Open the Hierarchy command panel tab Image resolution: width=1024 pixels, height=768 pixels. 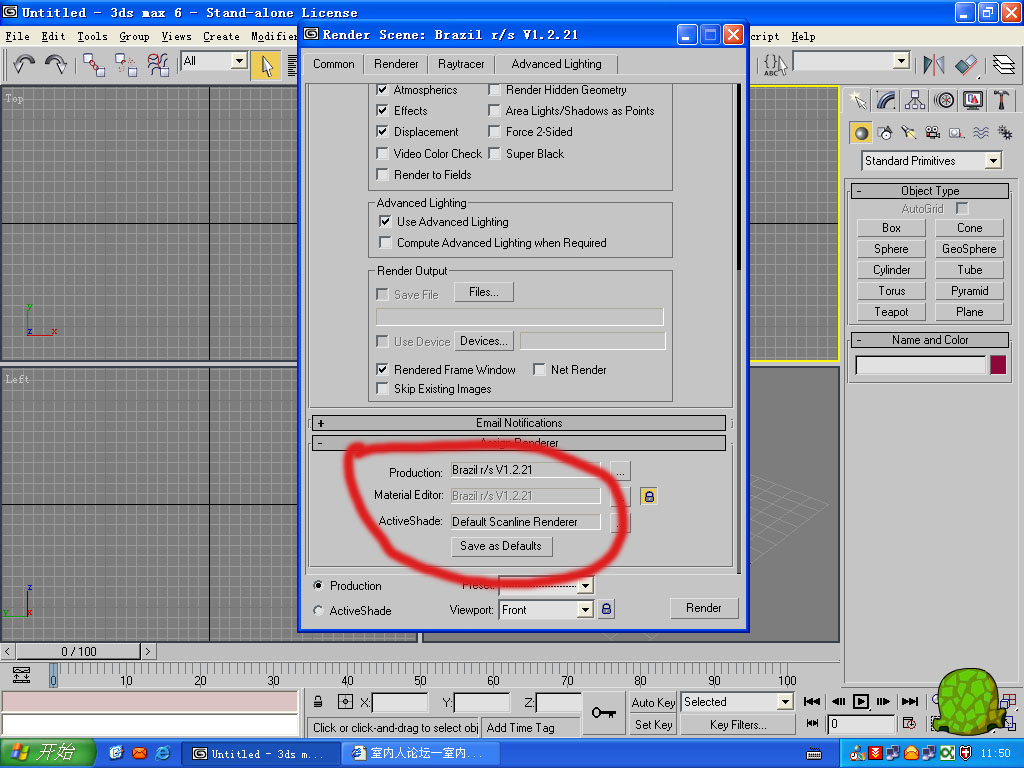[x=915, y=100]
